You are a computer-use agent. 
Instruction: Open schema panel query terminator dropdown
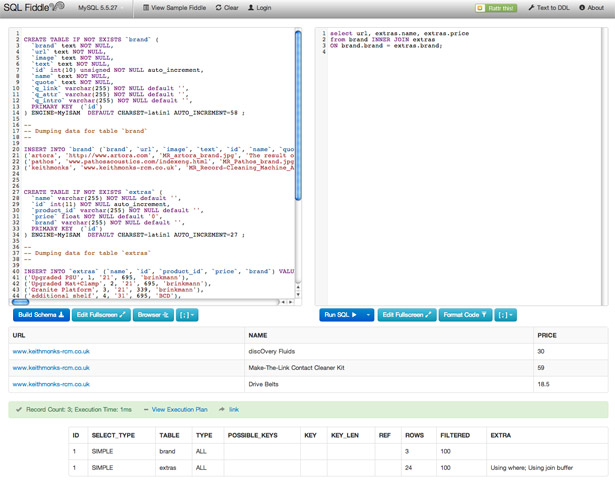[186, 315]
